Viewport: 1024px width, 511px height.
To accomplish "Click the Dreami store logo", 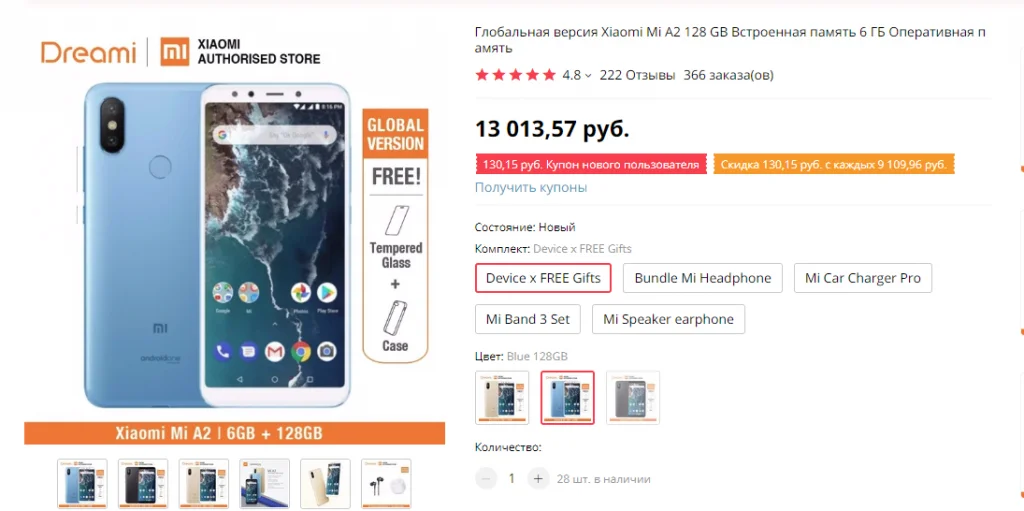I will (89, 52).
